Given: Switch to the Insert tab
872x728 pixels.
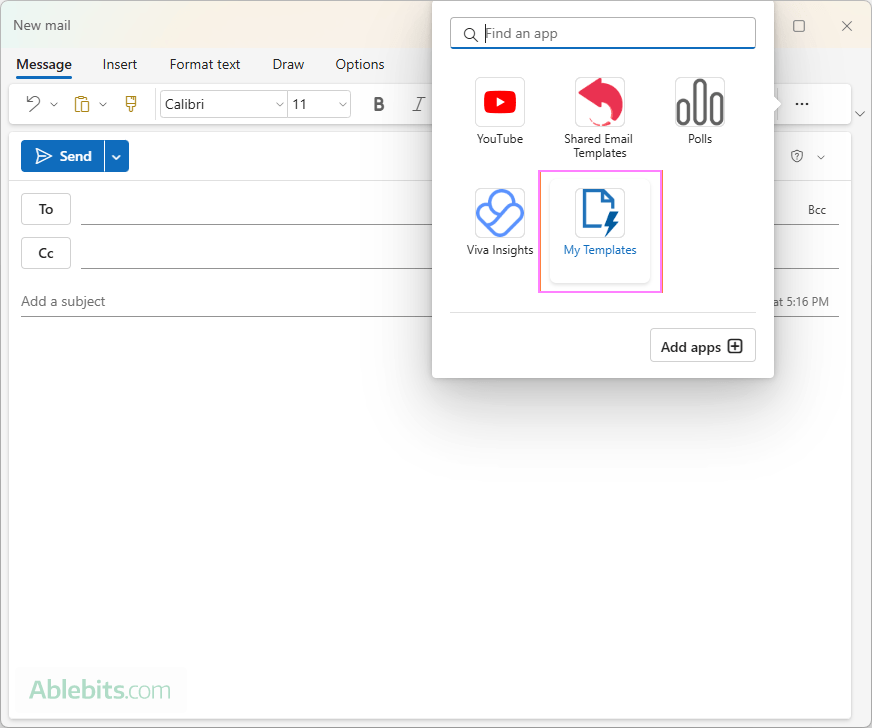Looking at the screenshot, I should [120, 65].
